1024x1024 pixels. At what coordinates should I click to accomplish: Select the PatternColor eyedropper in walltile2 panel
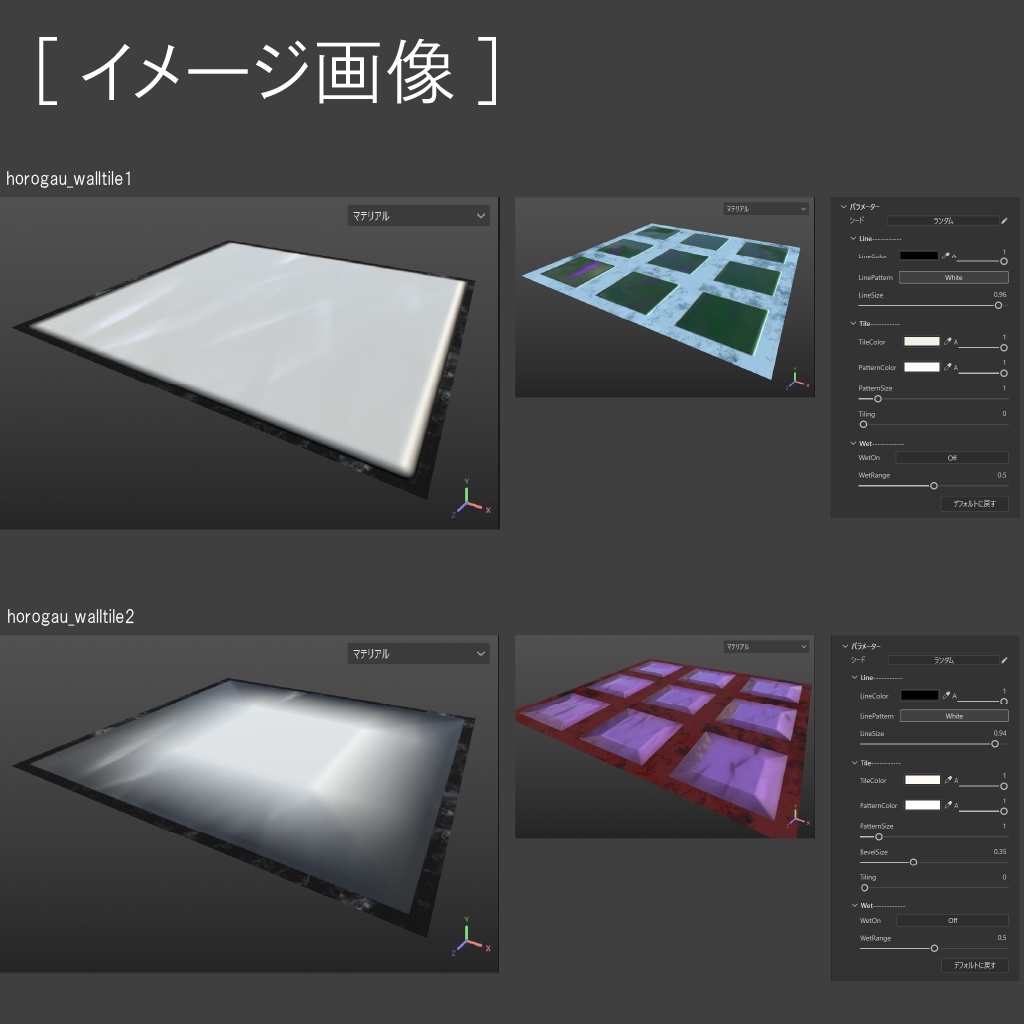(948, 806)
